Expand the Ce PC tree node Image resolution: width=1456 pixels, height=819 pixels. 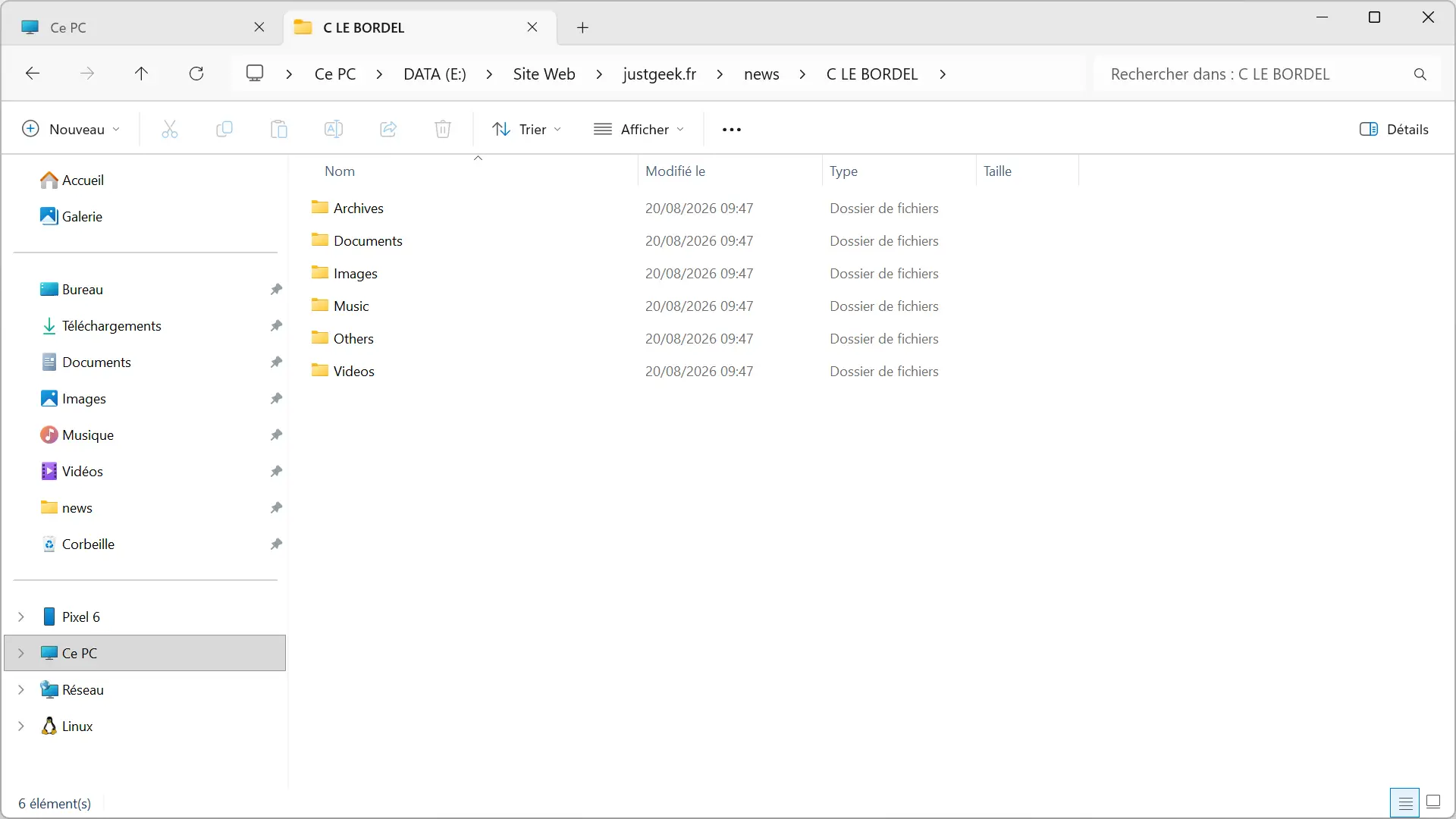tap(21, 654)
